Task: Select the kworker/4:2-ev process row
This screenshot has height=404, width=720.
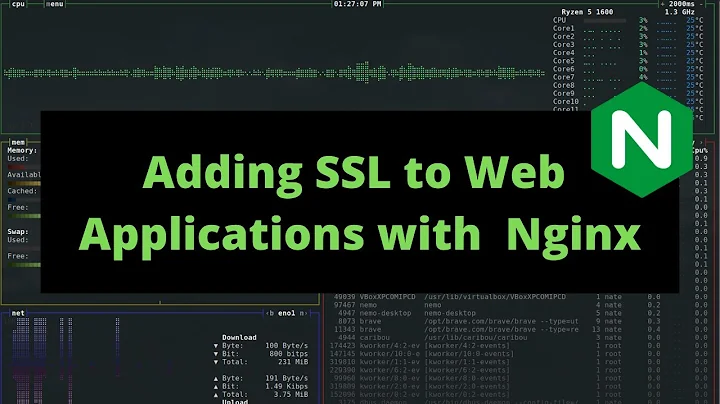Action: (519, 346)
